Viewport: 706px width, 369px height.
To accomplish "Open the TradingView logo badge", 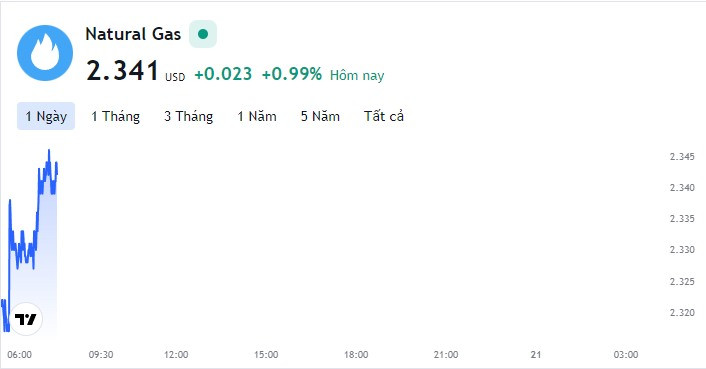I will pos(26,319).
